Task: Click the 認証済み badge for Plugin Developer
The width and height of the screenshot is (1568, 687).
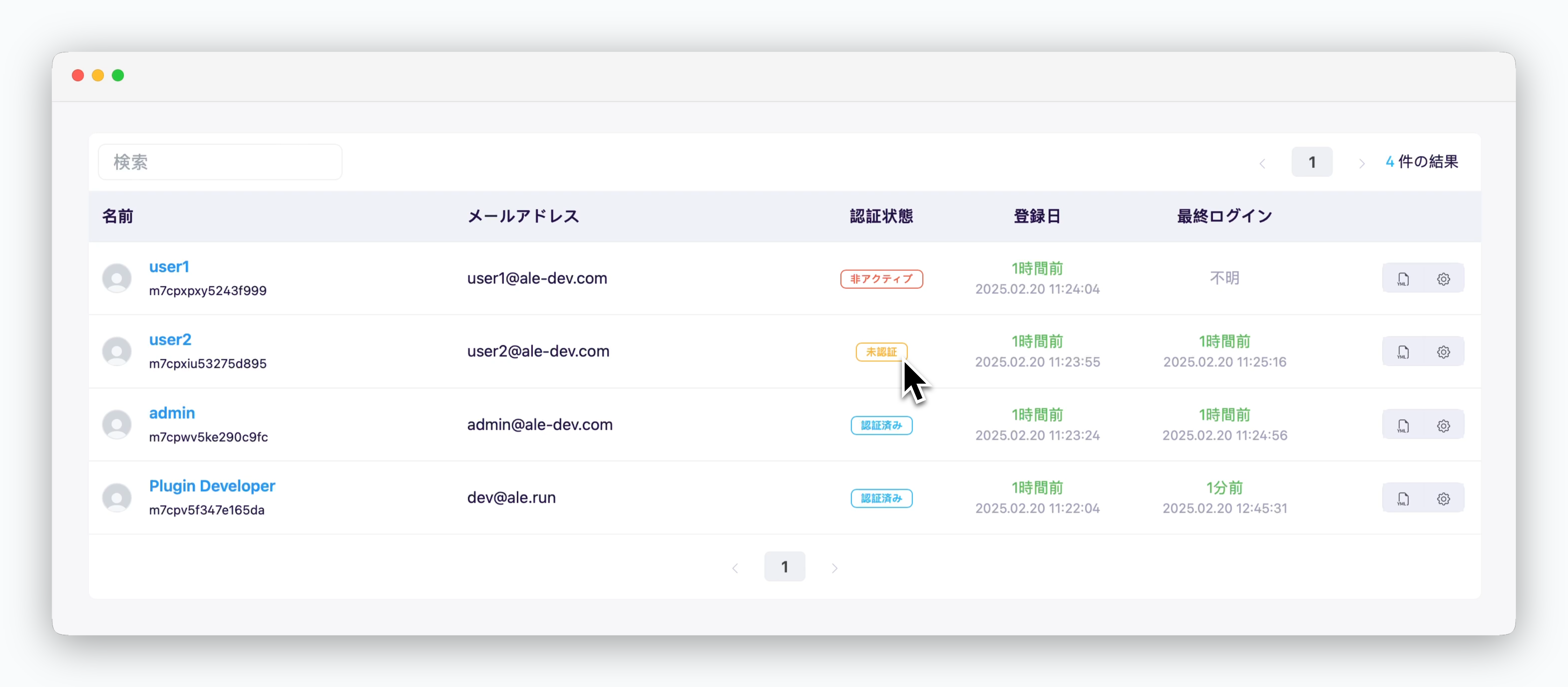Action: [x=881, y=498]
